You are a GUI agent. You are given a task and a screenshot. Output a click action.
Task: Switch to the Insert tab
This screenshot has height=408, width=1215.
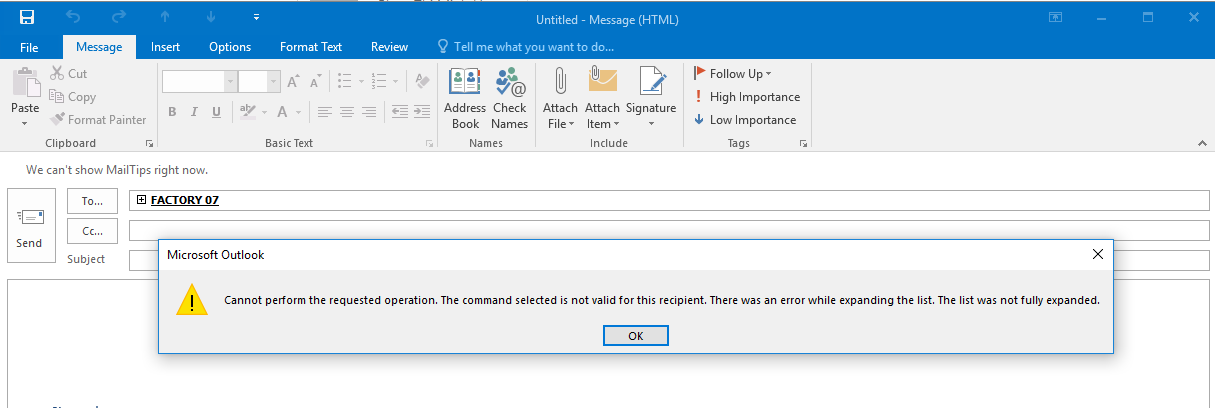pyautogui.click(x=166, y=47)
